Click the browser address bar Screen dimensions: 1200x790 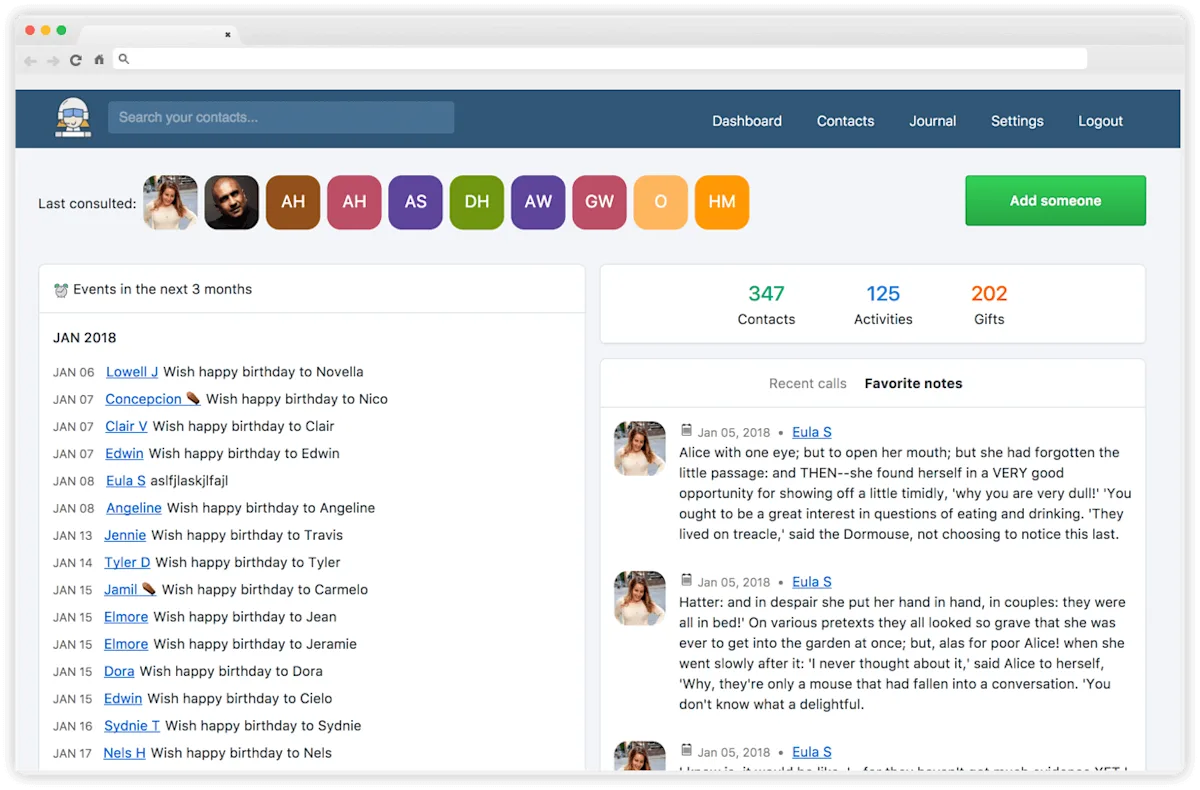point(600,59)
